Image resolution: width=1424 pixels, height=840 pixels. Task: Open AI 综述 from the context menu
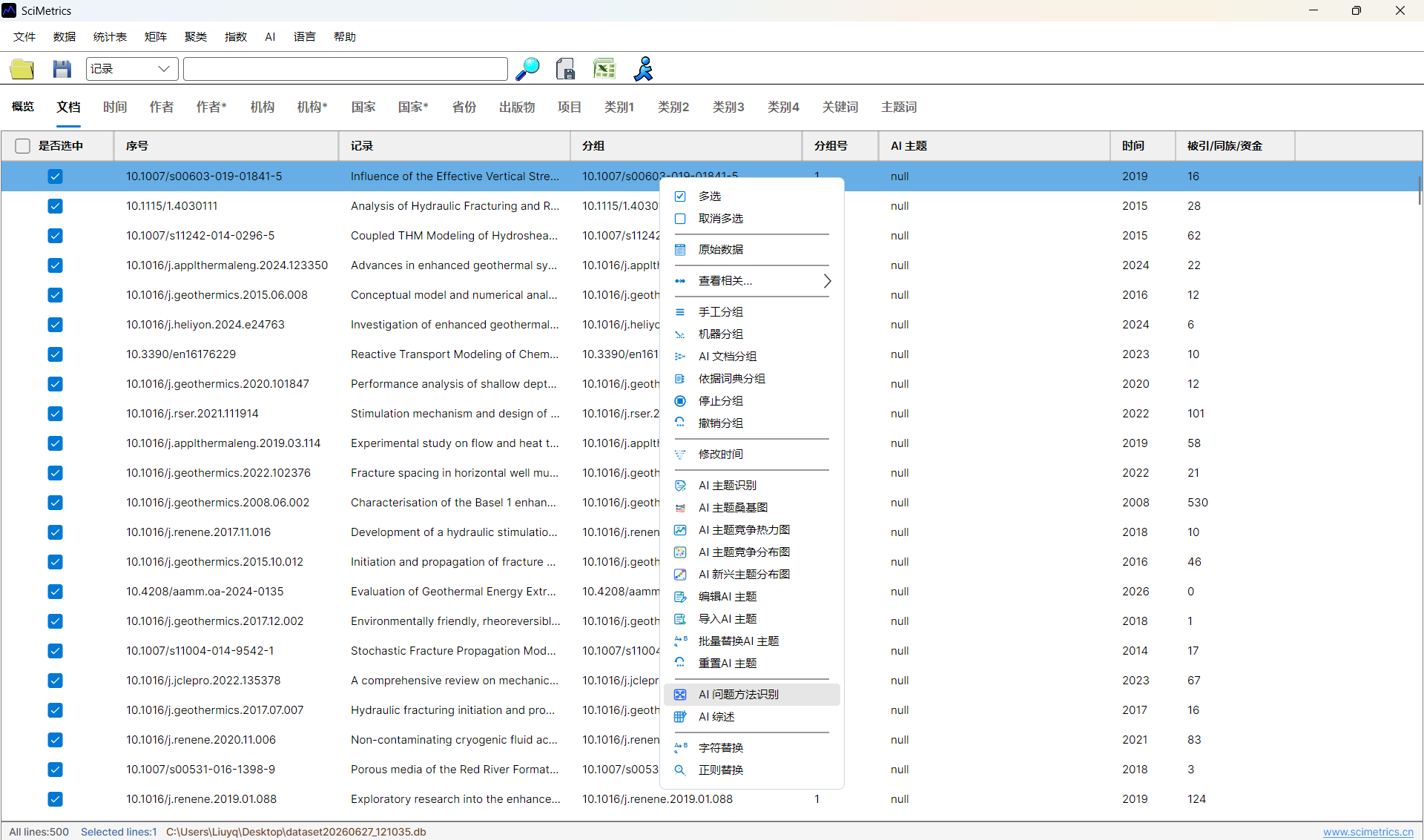[x=752, y=717]
